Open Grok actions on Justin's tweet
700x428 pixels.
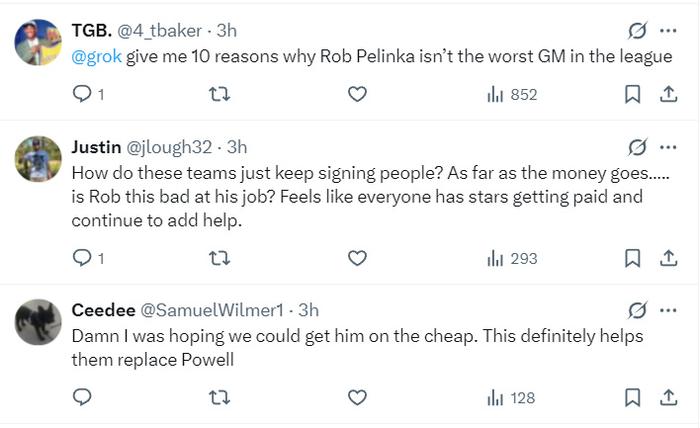636,148
